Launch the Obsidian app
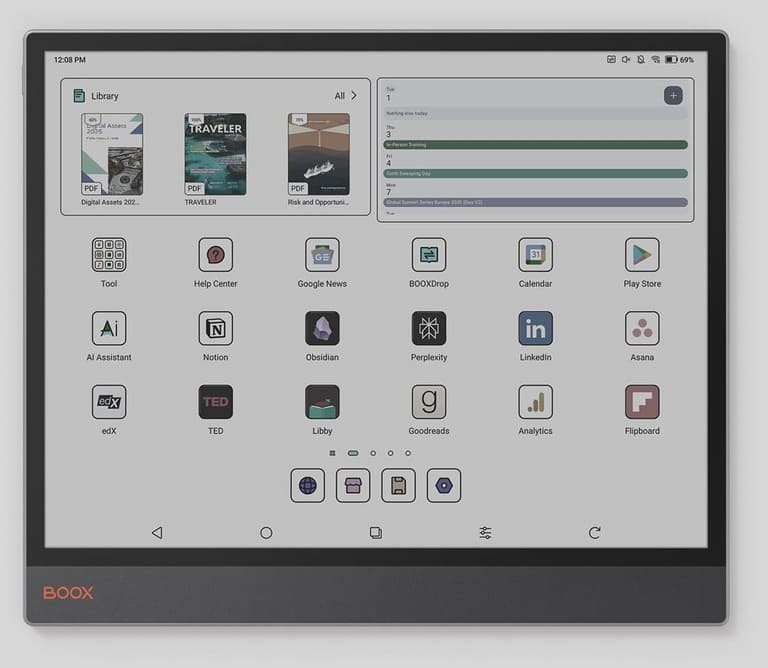This screenshot has width=768, height=668. pos(322,328)
